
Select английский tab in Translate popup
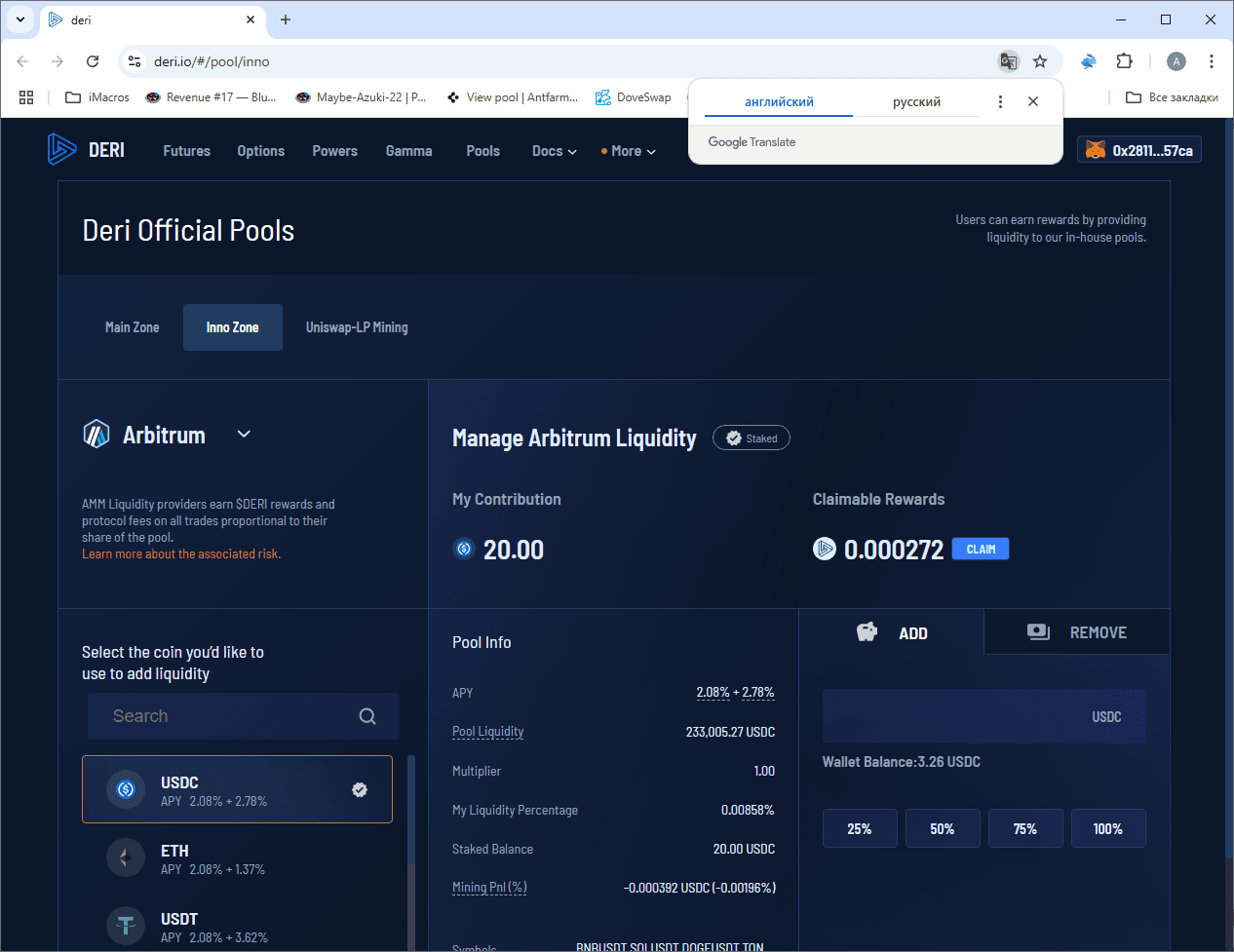click(x=779, y=101)
